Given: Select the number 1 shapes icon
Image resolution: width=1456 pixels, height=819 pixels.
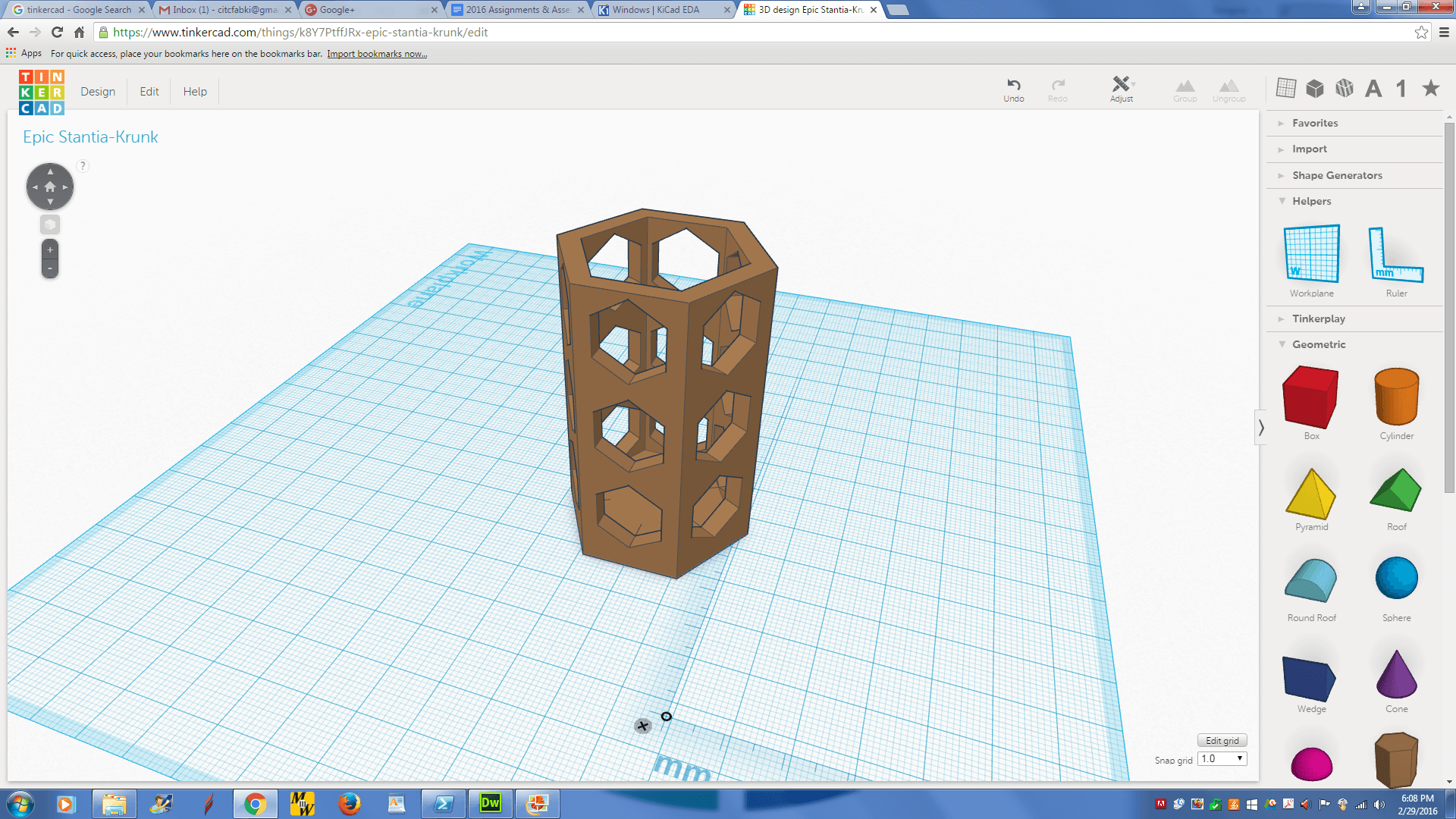Looking at the screenshot, I should (x=1401, y=89).
